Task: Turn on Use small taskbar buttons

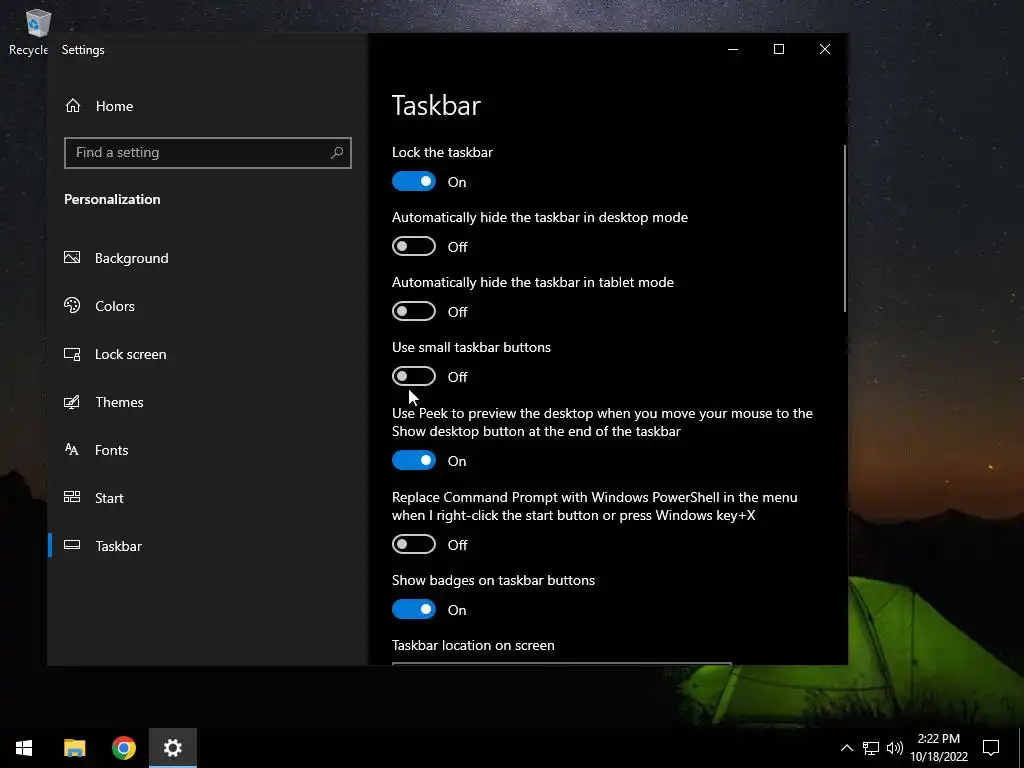Action: tap(413, 376)
